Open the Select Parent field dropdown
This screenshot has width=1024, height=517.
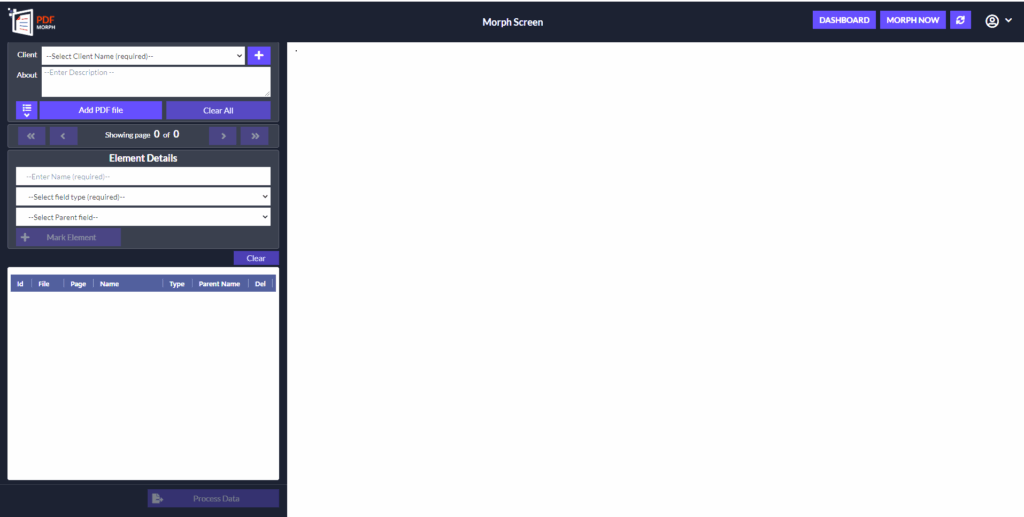[143, 217]
